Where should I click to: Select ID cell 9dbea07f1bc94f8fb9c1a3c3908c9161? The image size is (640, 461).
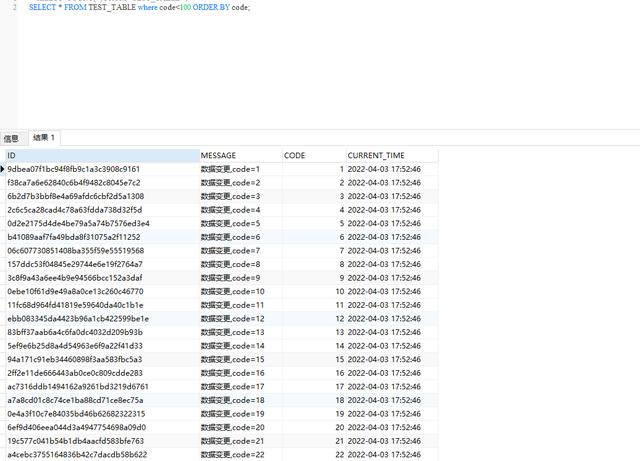[x=102, y=169]
